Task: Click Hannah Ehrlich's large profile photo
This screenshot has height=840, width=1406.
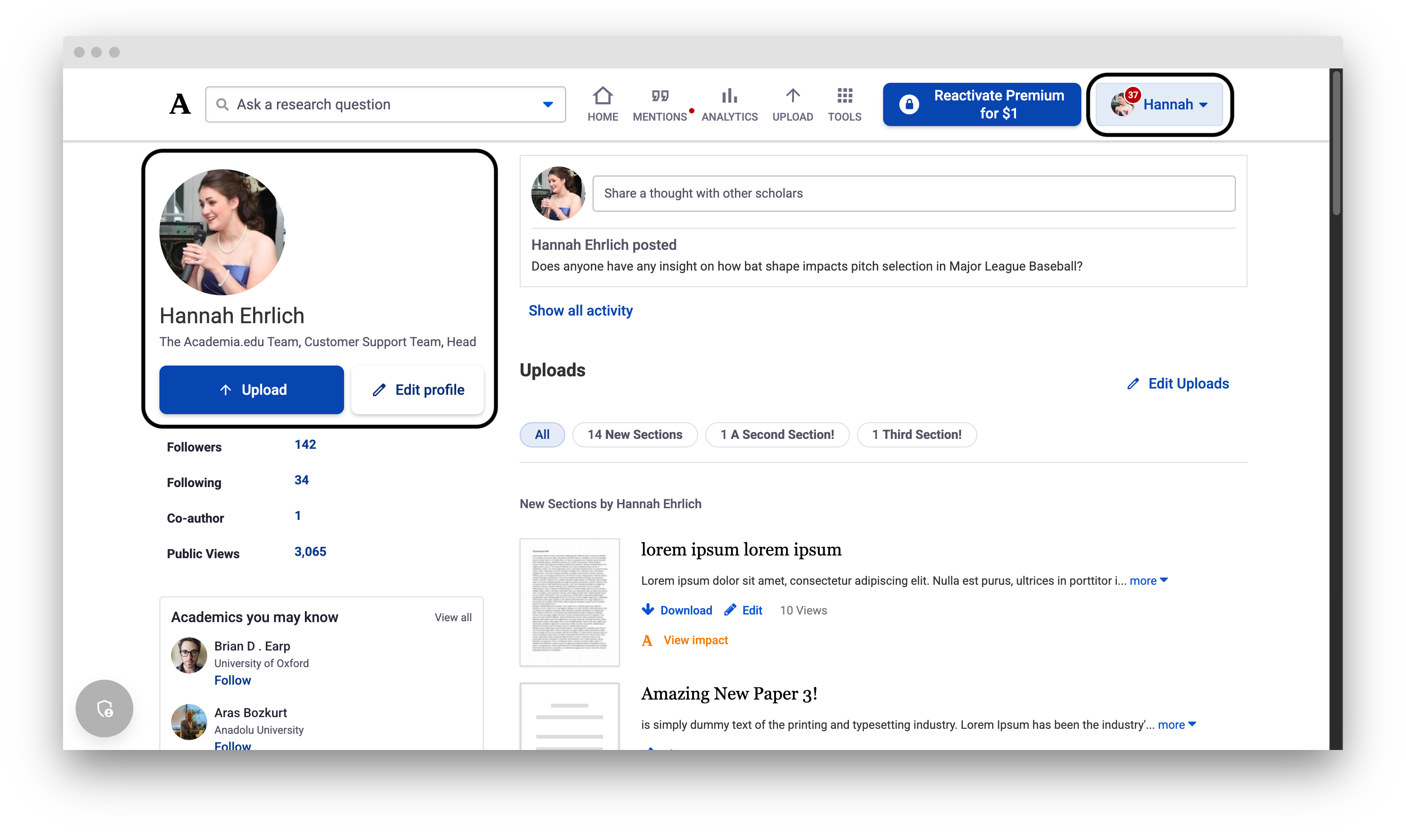Action: point(222,232)
